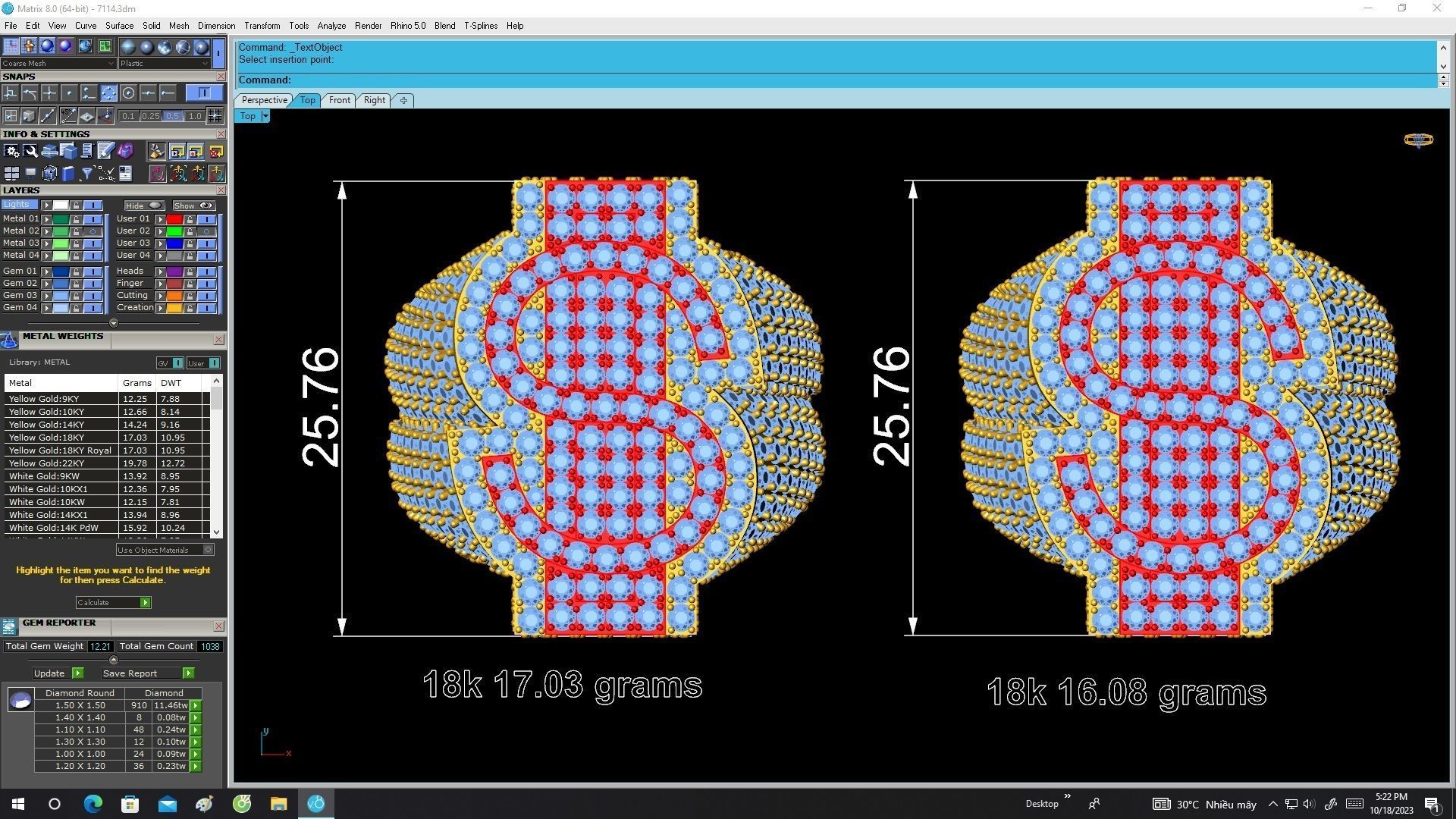The height and width of the screenshot is (819, 1456).
Task: Toggle Metal 02 layer on/off switch
Action: tap(93, 231)
